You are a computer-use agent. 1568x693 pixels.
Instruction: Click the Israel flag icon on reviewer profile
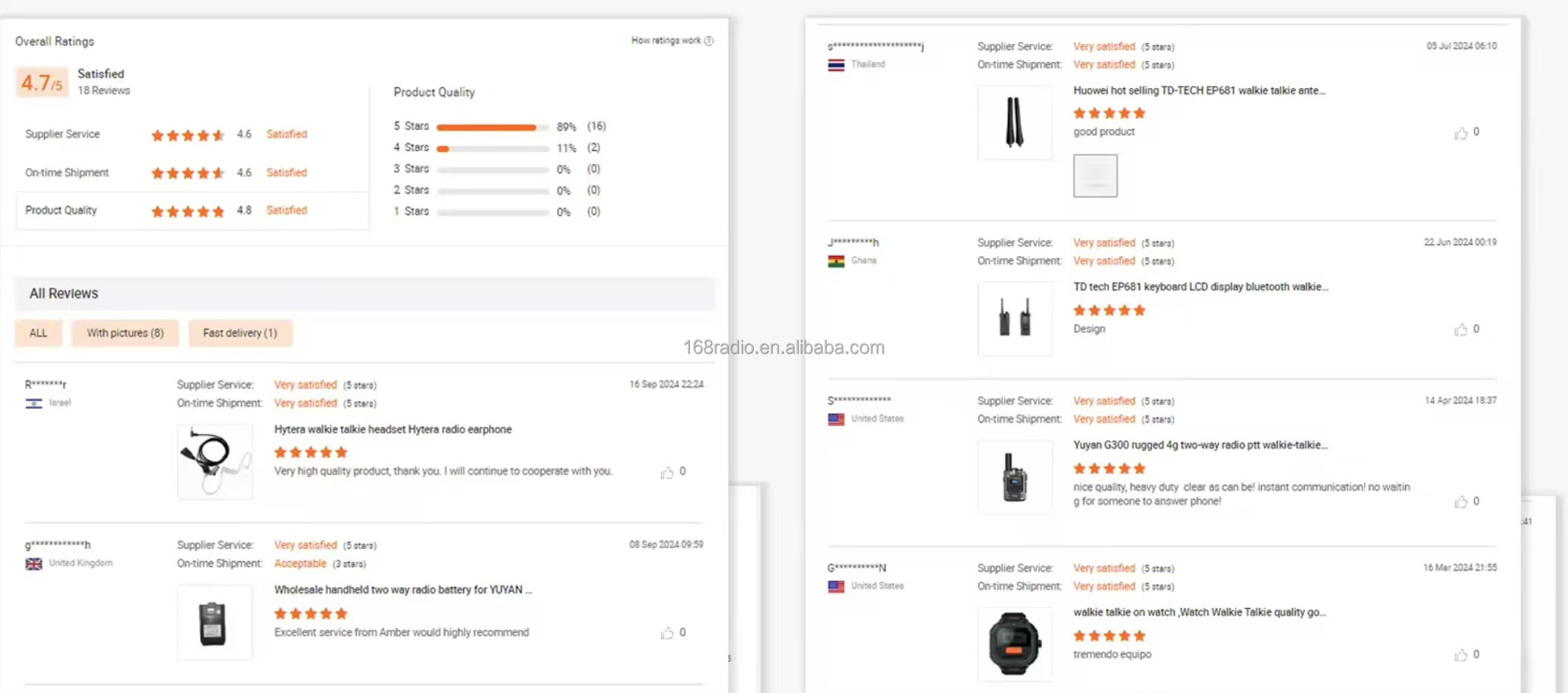point(34,402)
